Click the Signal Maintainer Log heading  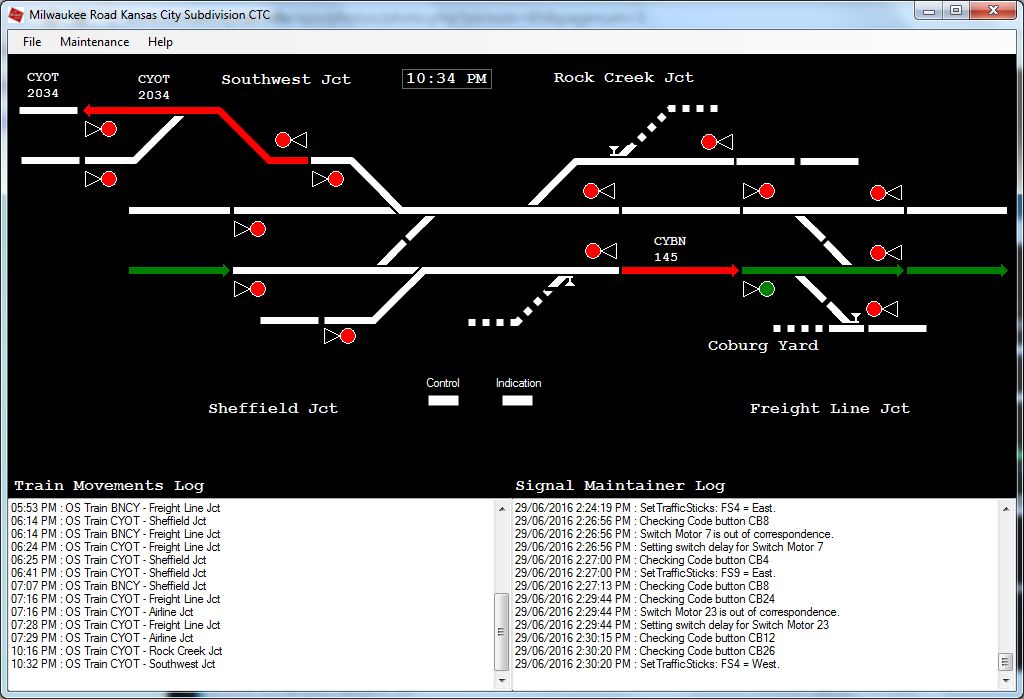tap(620, 485)
